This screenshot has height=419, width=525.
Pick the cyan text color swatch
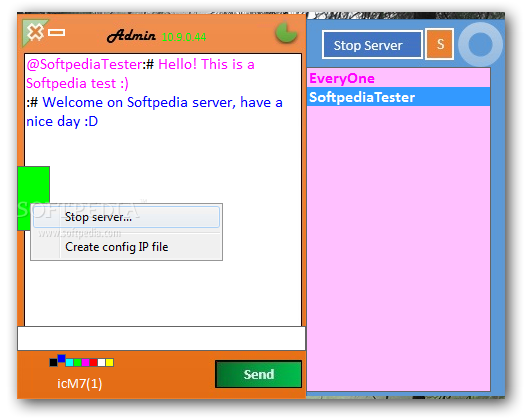click(69, 362)
